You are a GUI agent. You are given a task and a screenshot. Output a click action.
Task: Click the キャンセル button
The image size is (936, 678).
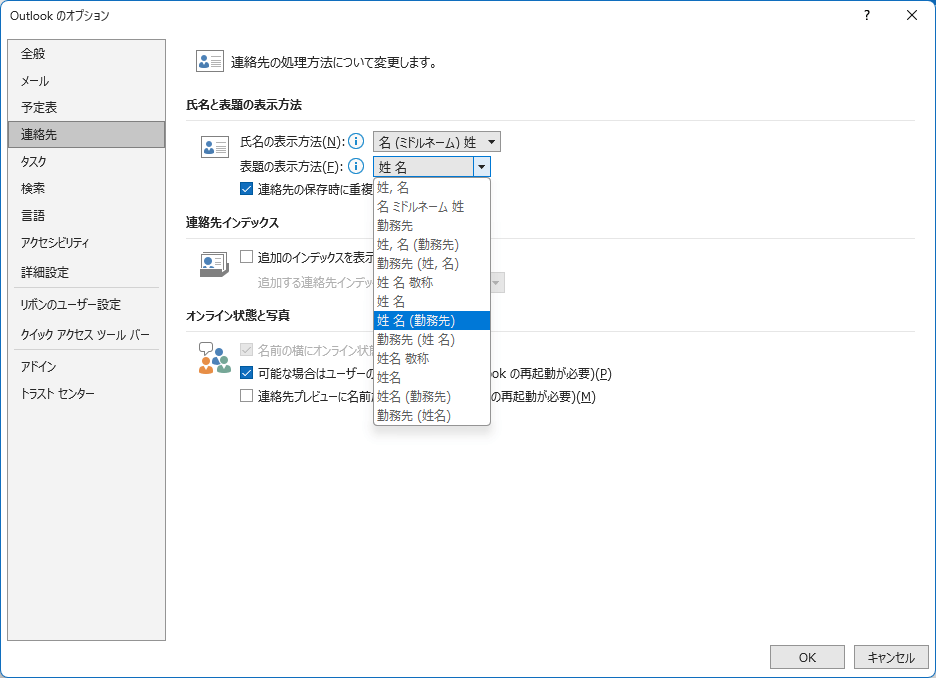click(x=891, y=657)
